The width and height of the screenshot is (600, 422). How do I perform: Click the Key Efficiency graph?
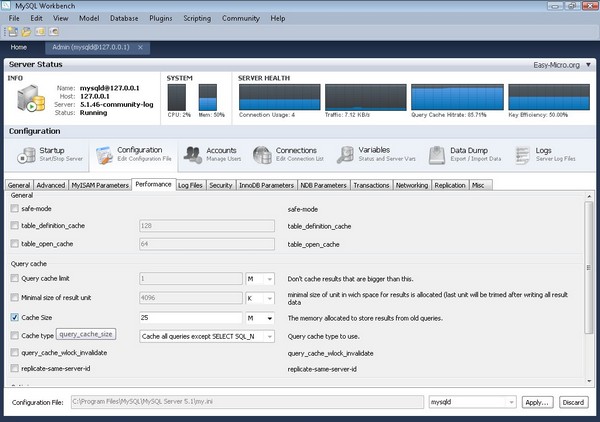549,97
